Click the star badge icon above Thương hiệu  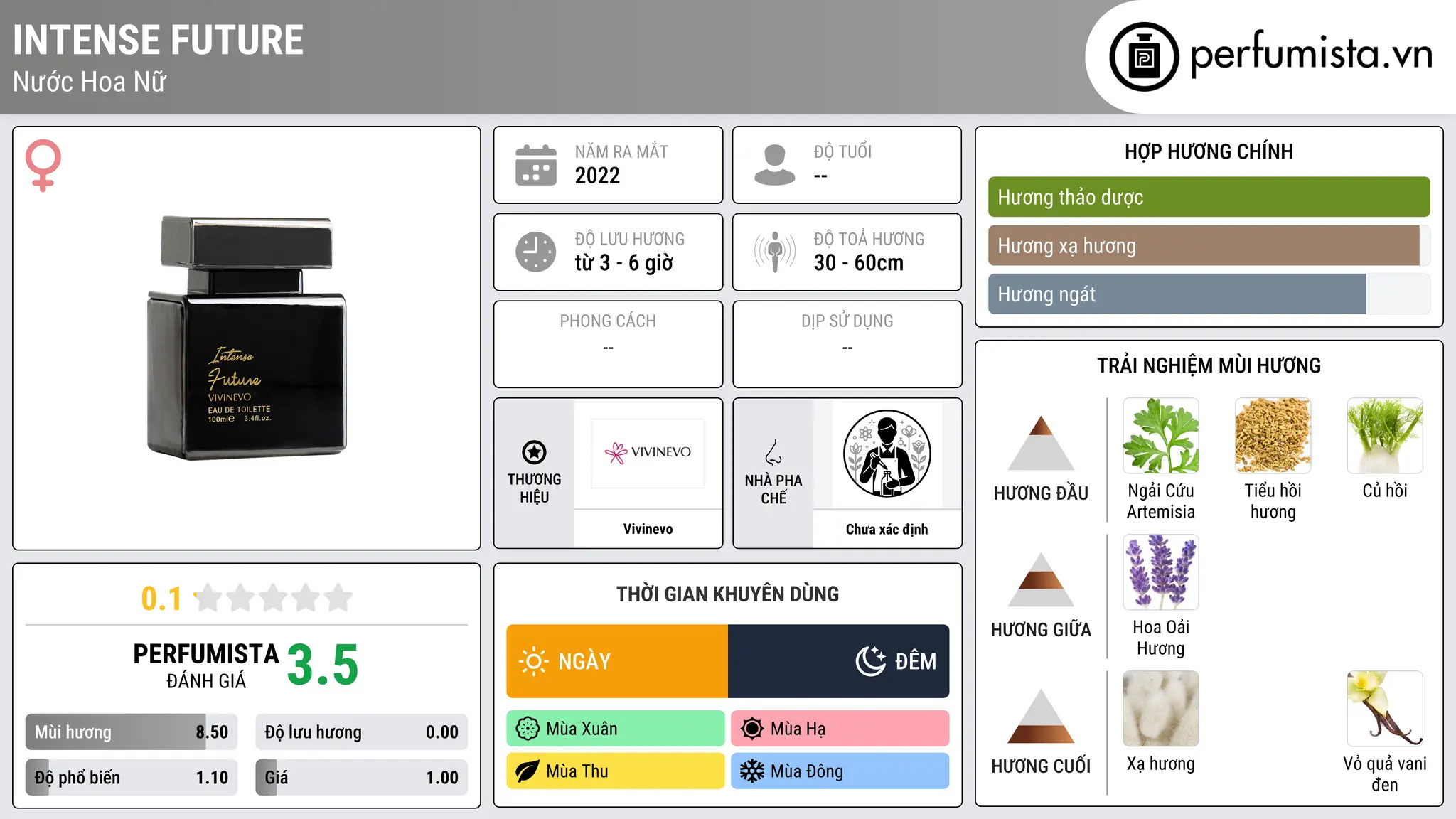(x=535, y=452)
